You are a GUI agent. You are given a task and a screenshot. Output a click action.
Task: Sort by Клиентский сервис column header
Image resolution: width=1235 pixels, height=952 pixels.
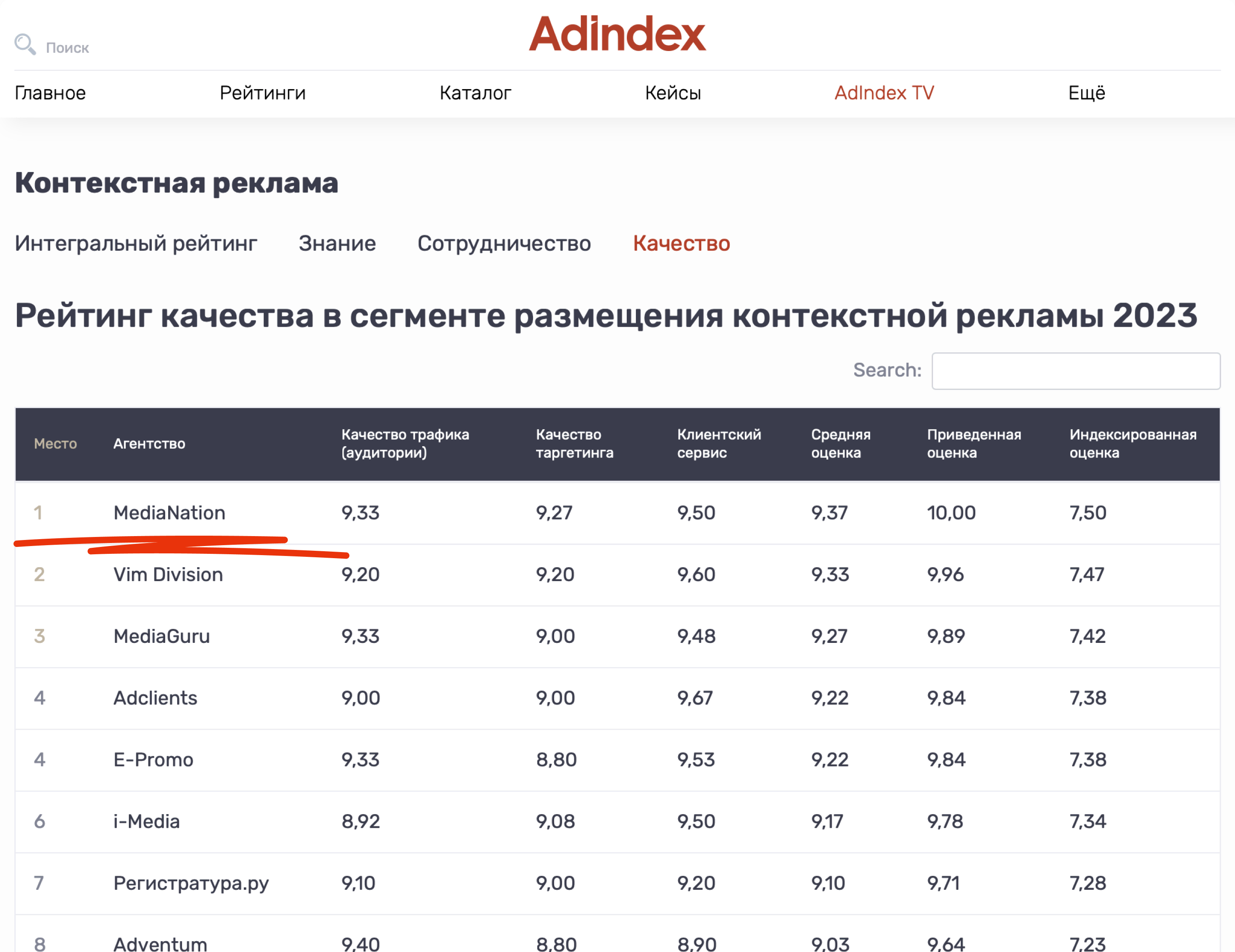(719, 444)
